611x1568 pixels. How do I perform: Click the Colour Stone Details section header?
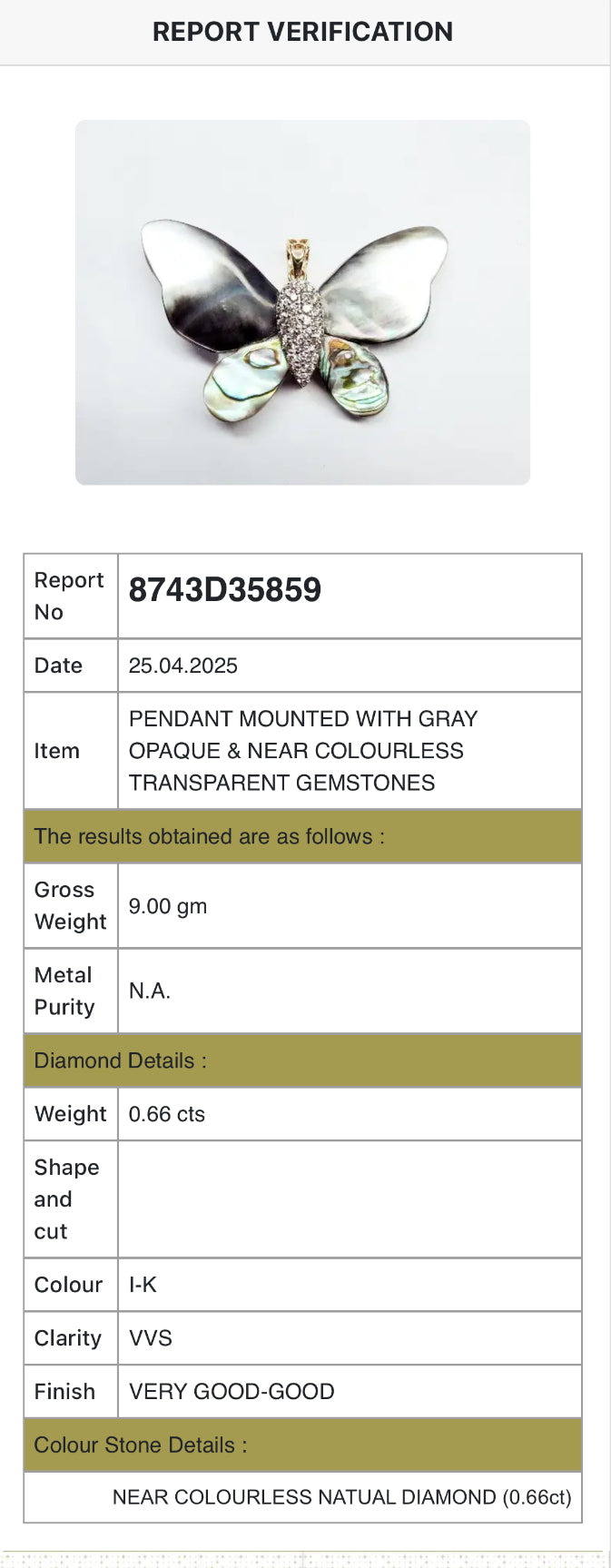tap(141, 1445)
